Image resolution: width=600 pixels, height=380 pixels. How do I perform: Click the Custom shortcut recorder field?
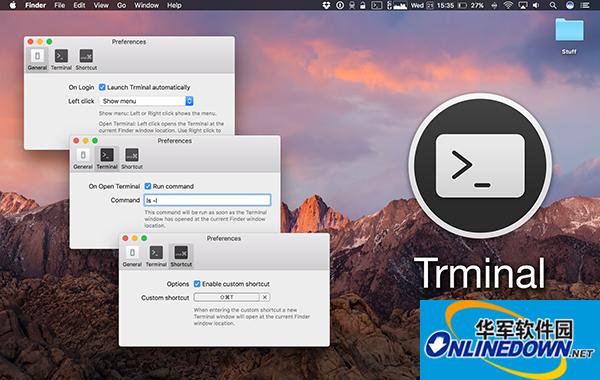tap(226, 297)
